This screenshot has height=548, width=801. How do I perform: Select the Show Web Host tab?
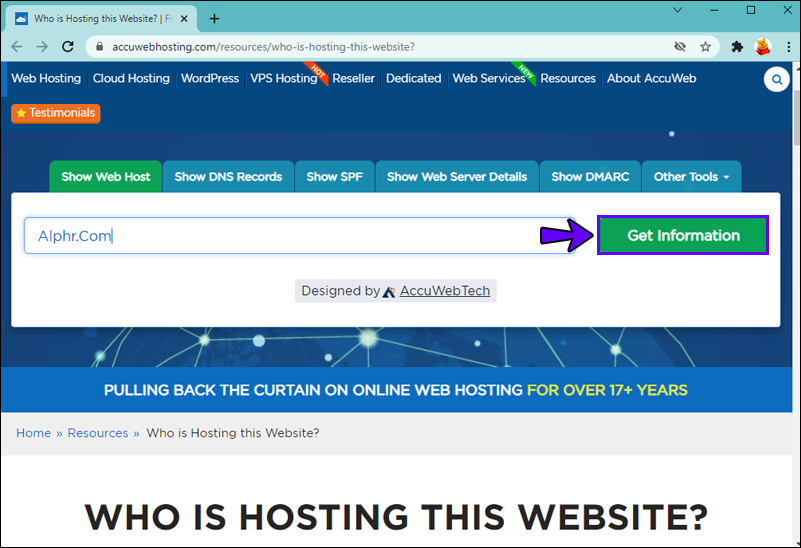click(106, 177)
